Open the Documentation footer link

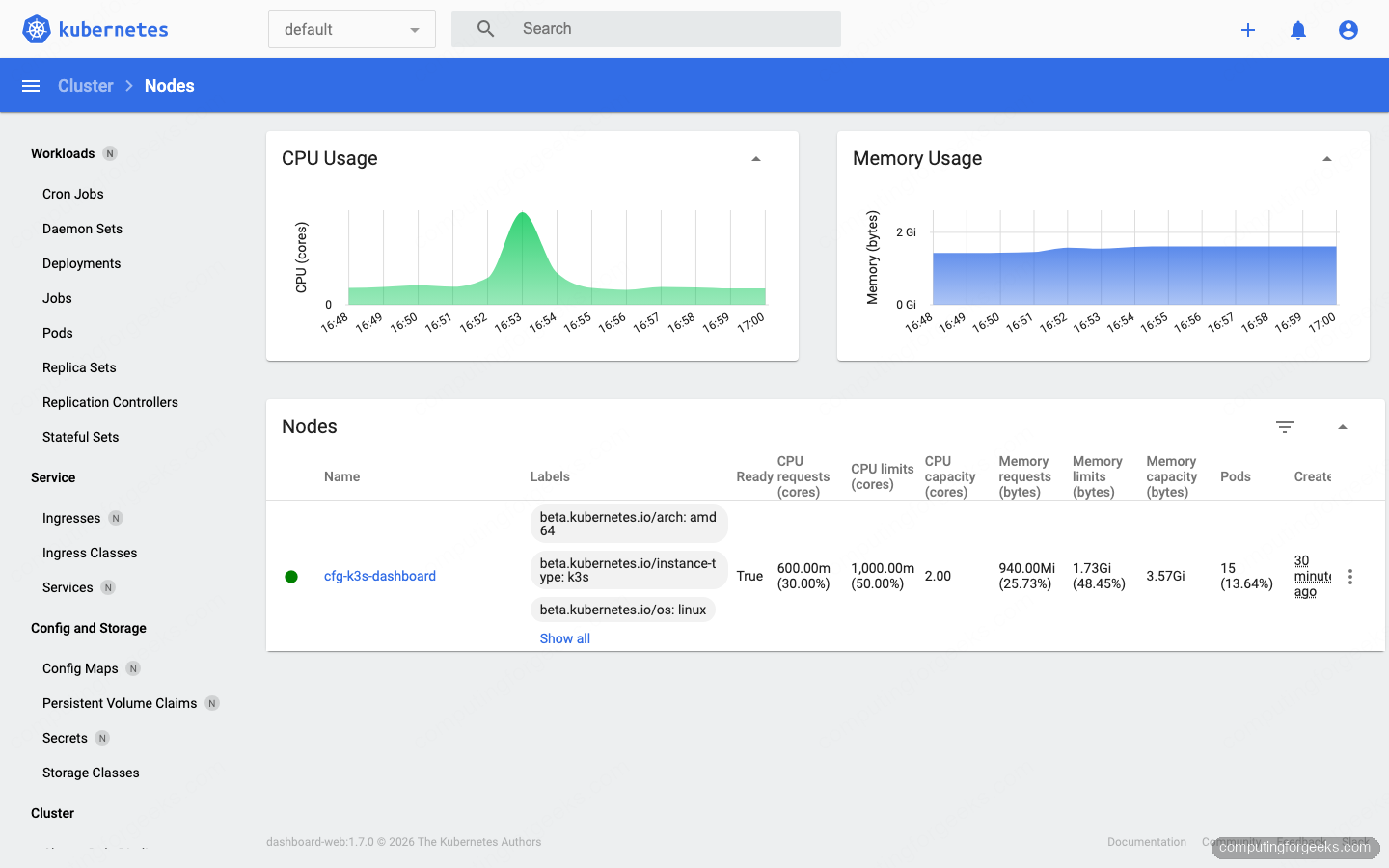(1147, 841)
